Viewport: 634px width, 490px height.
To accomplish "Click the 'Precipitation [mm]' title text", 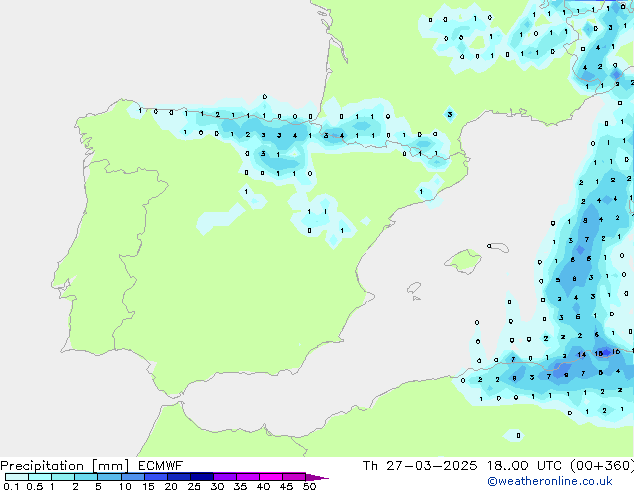I will point(65,466).
